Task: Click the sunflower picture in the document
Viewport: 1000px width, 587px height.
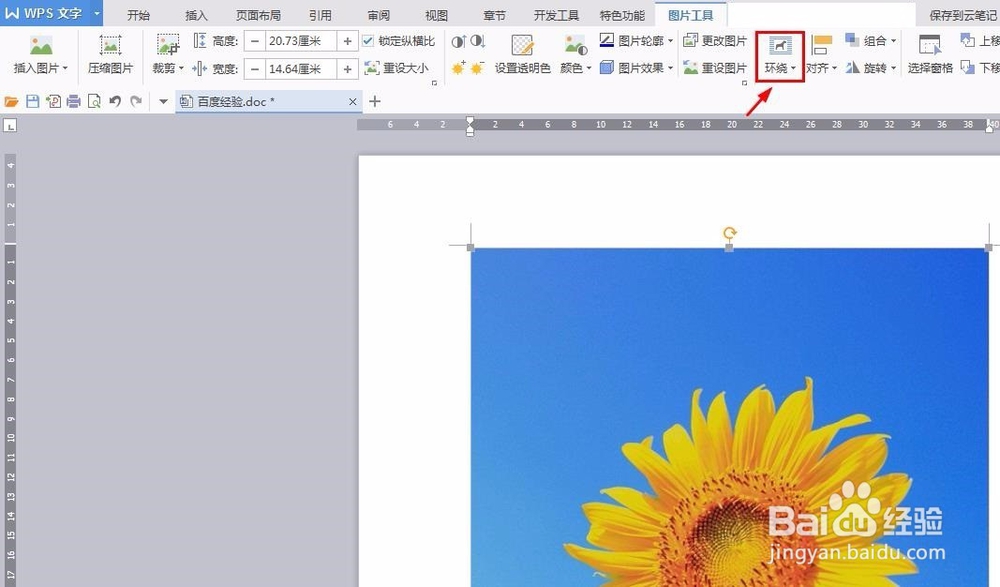Action: [730, 417]
